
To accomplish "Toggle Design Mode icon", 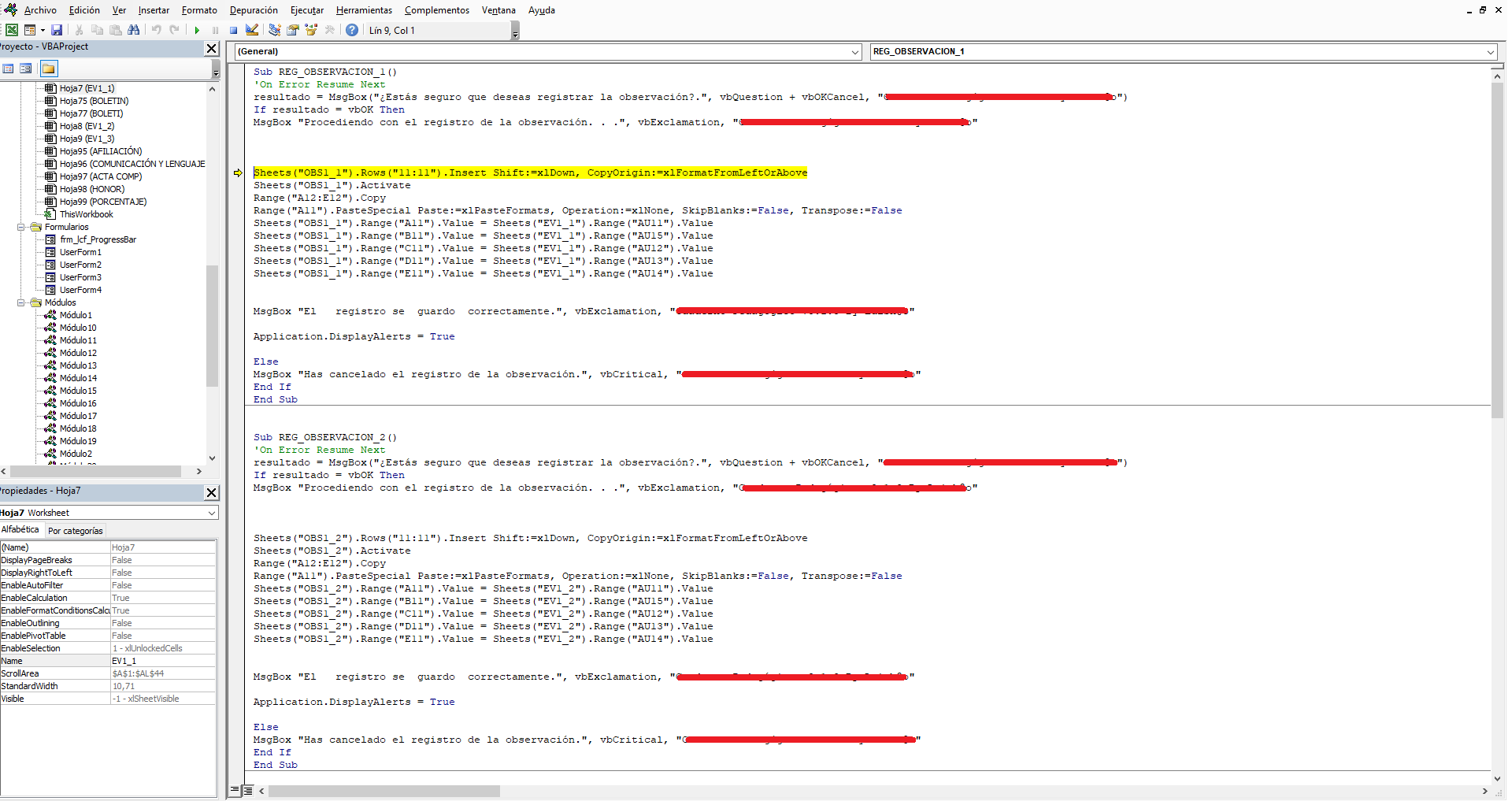I will pos(252,30).
